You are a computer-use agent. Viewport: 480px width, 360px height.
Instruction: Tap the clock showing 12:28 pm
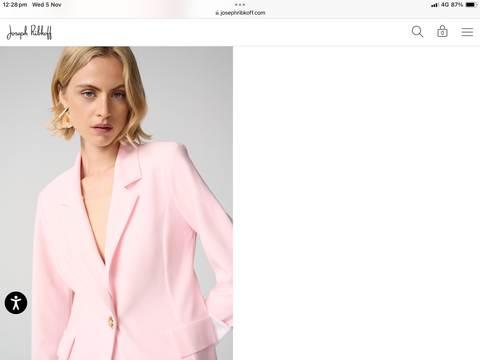click(15, 5)
